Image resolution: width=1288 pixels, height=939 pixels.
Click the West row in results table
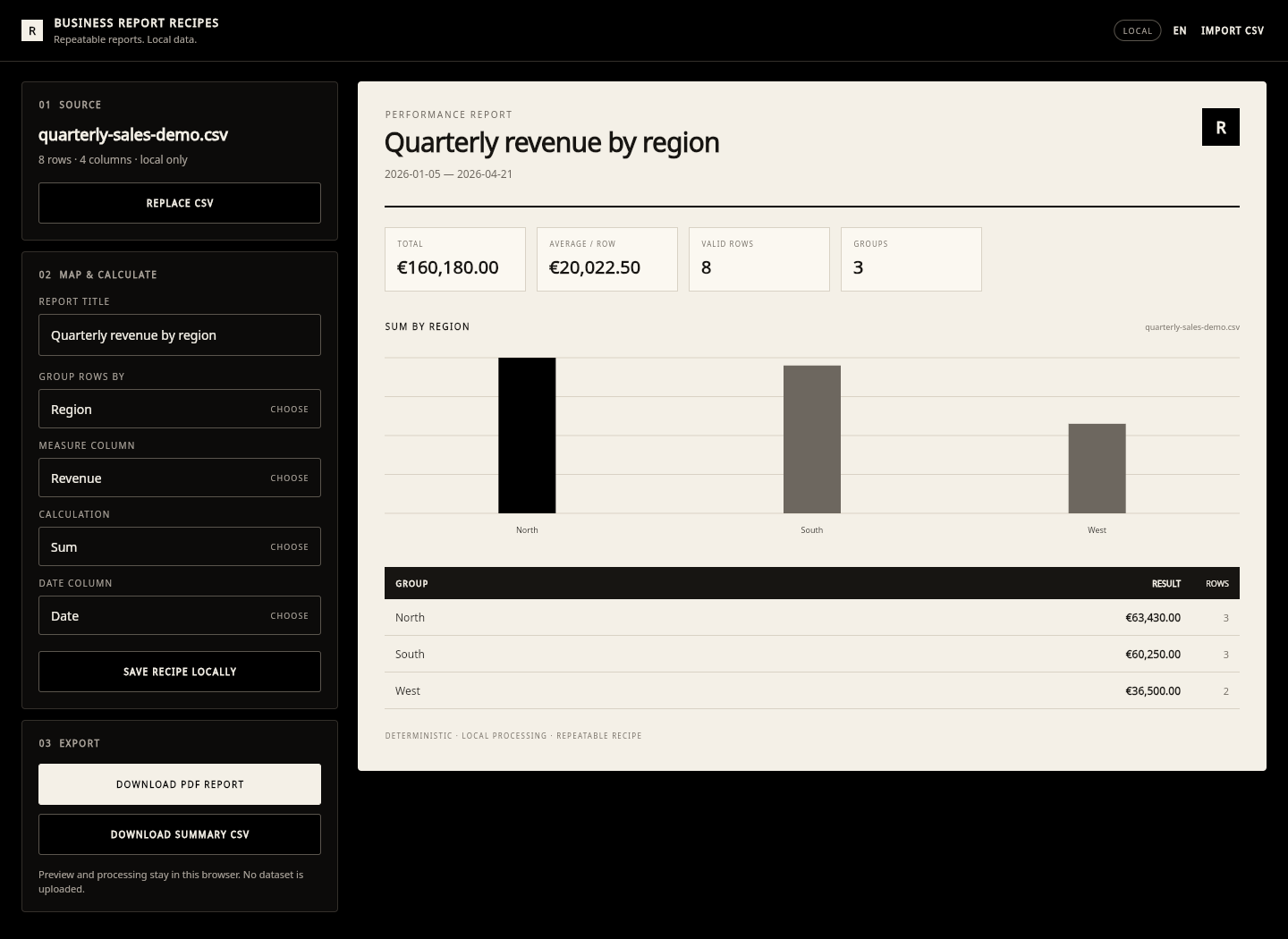pos(812,690)
